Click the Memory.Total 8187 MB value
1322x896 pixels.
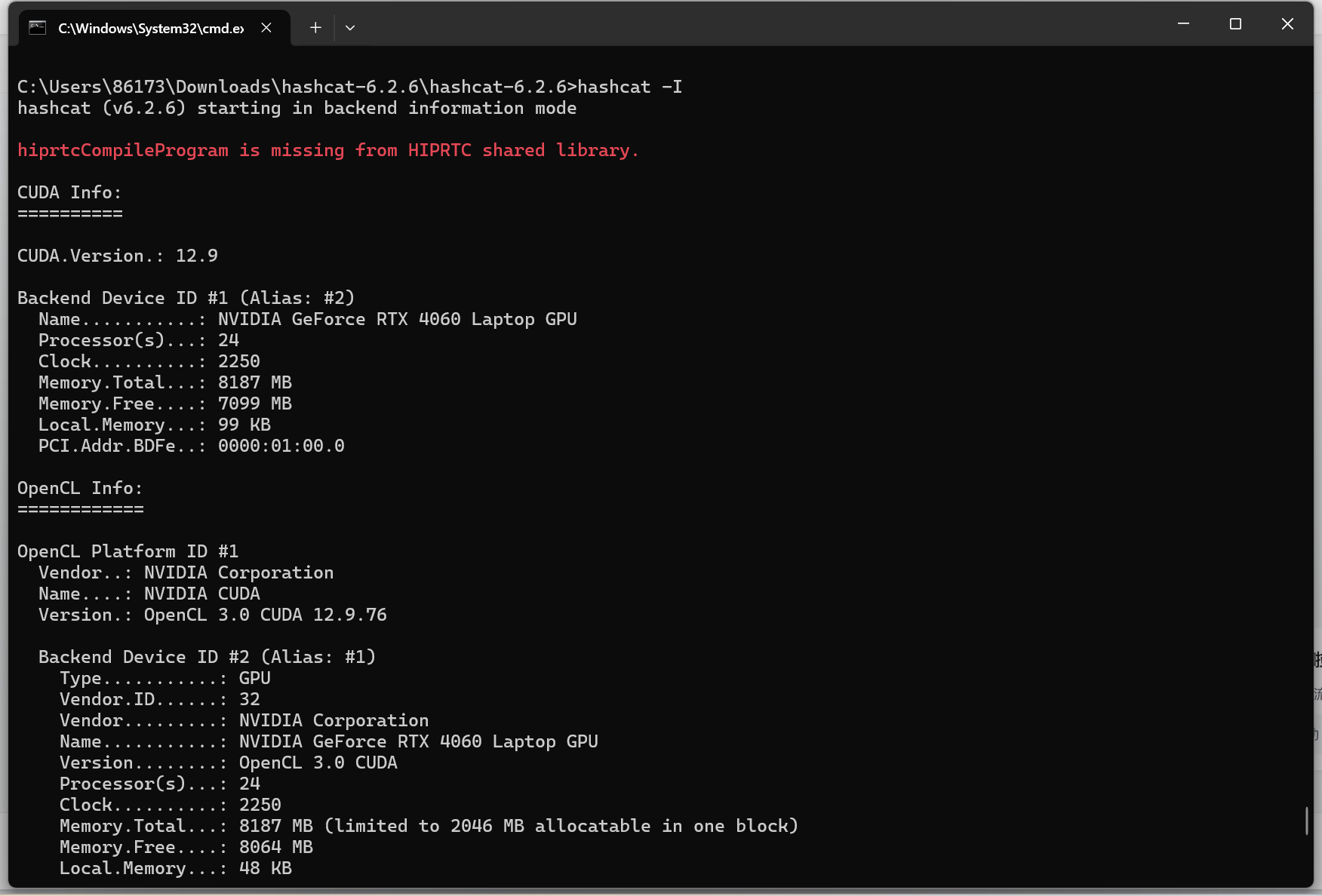(255, 382)
